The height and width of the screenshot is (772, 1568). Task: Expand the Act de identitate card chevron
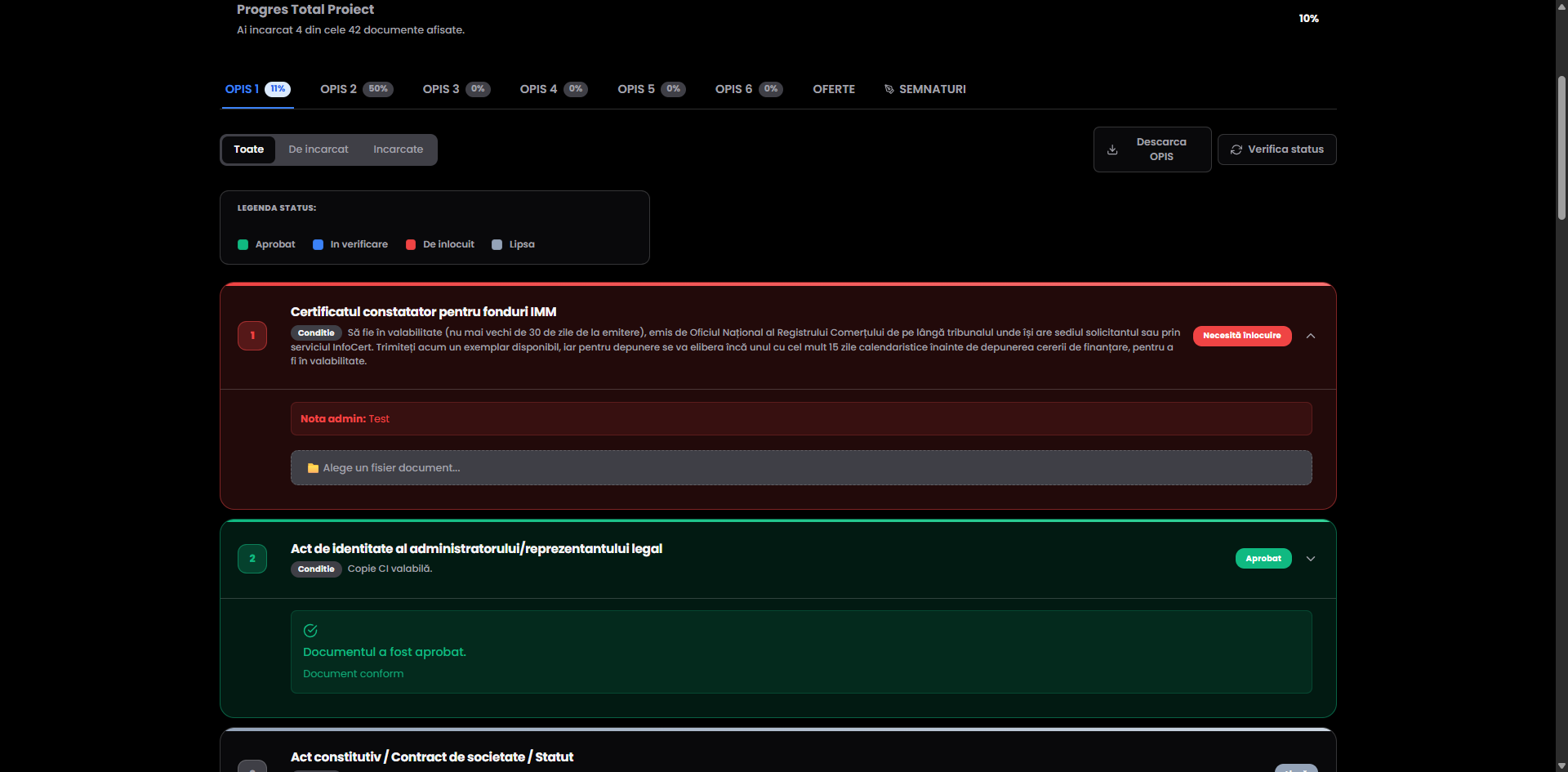pyautogui.click(x=1311, y=559)
